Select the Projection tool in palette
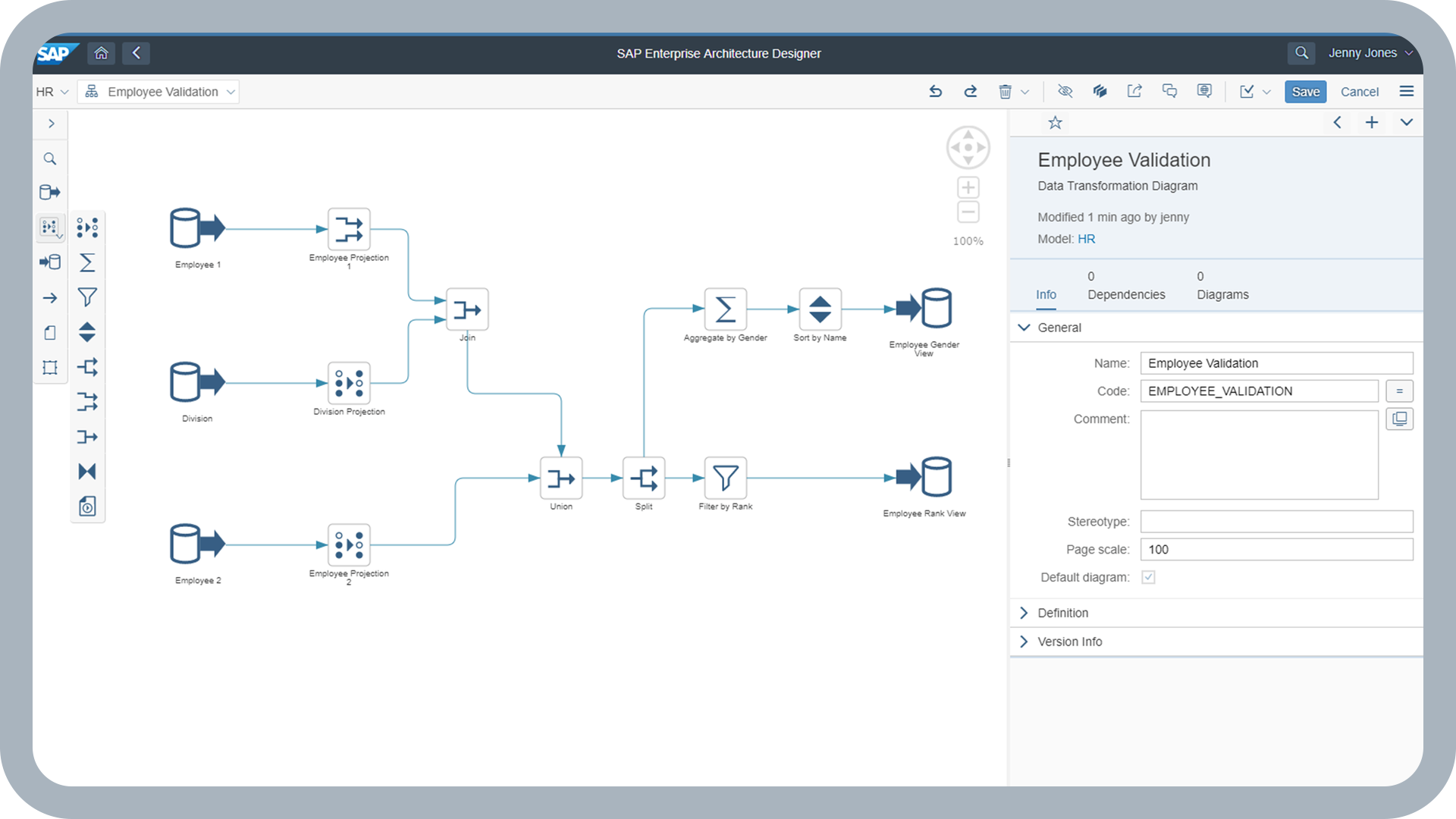Viewport: 1456px width, 819px height. [x=87, y=227]
